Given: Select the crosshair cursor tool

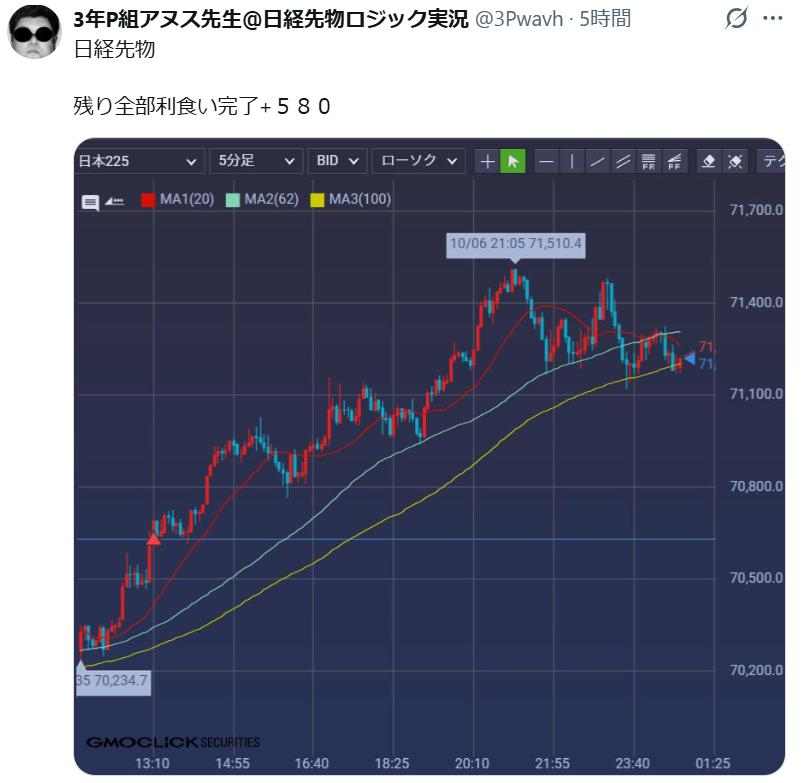Looking at the screenshot, I should [486, 161].
